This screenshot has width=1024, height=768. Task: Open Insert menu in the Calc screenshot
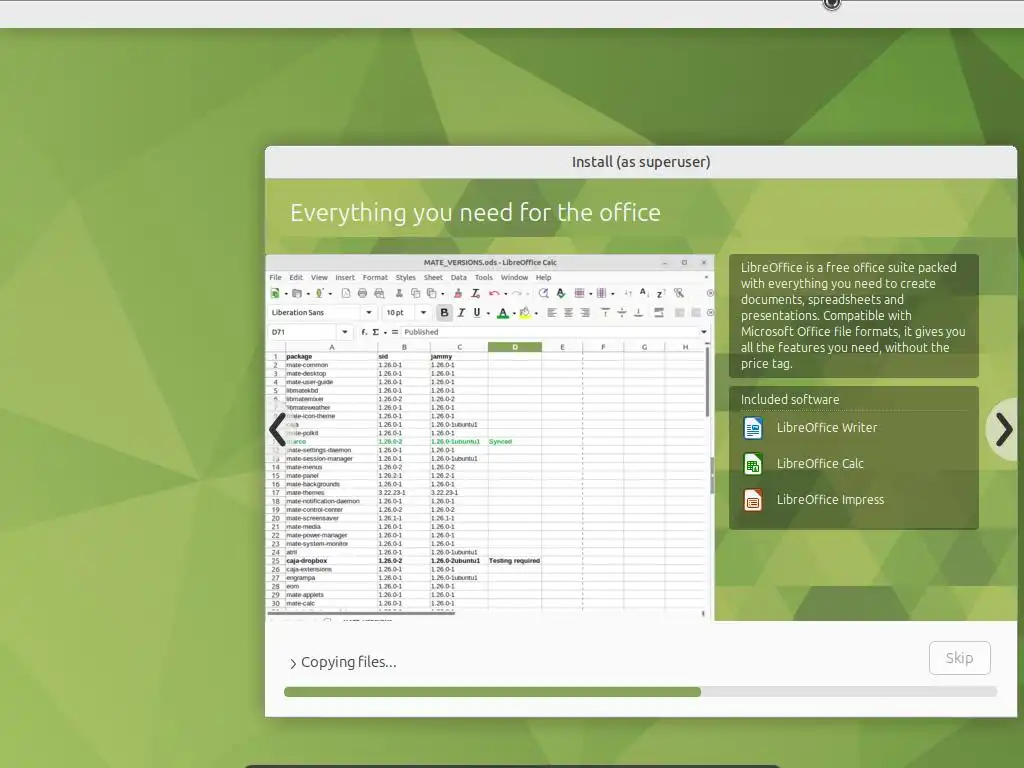tap(345, 278)
